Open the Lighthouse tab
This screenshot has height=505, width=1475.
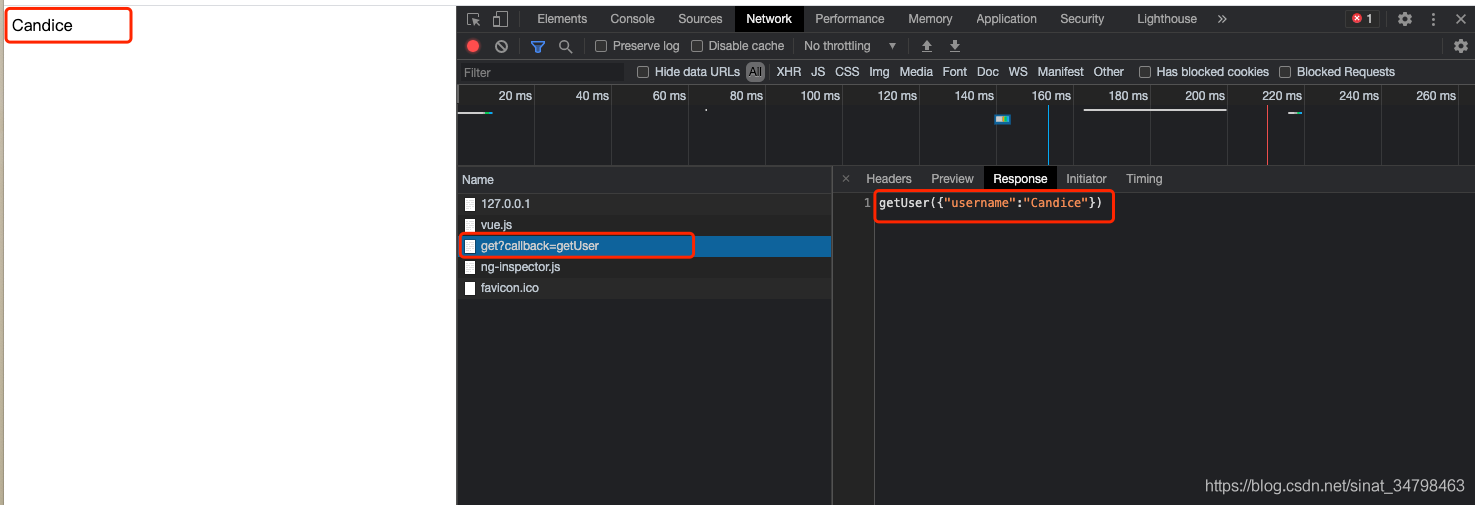(1167, 19)
